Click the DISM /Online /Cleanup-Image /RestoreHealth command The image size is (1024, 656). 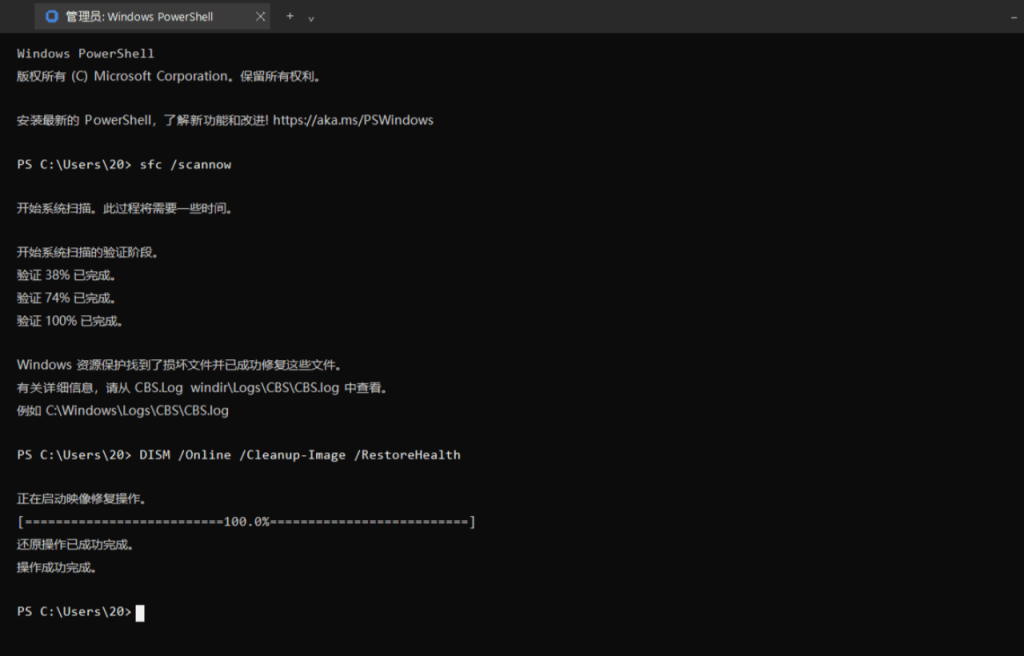click(x=300, y=455)
